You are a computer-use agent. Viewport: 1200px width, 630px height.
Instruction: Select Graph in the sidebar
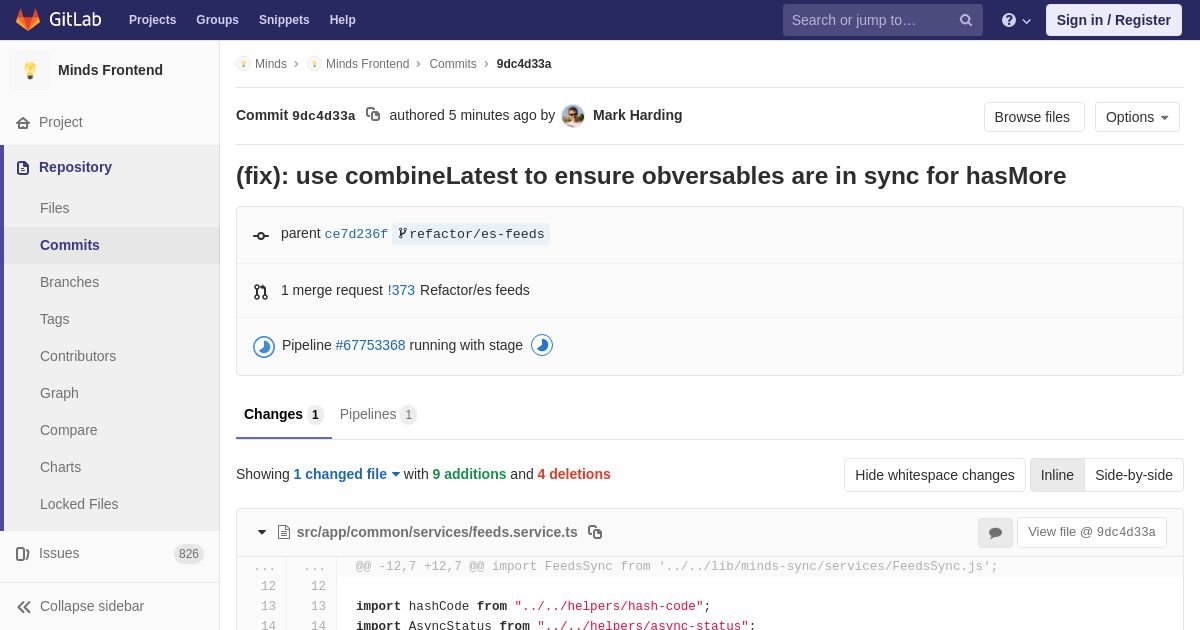[112, 393]
